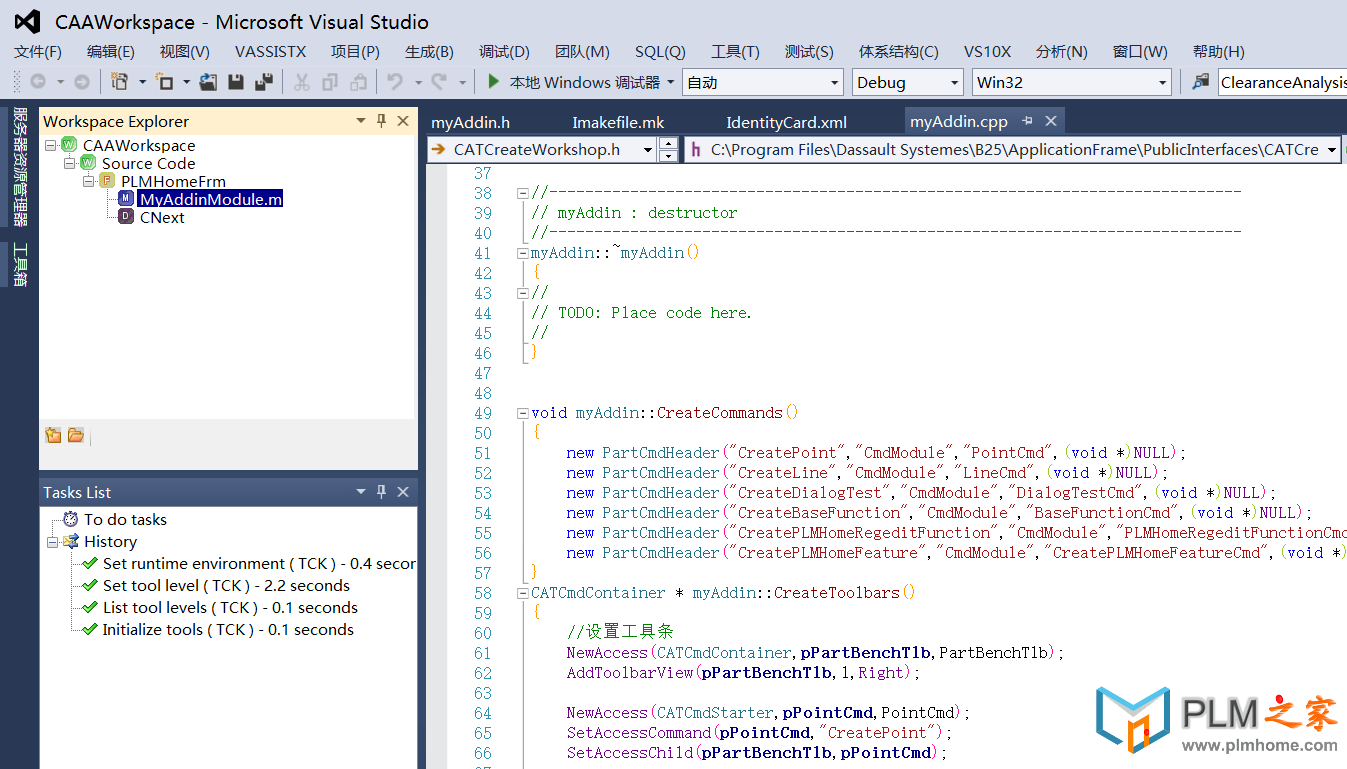The width and height of the screenshot is (1347, 769).
Task: Save the current file with the disk icon
Action: (x=236, y=82)
